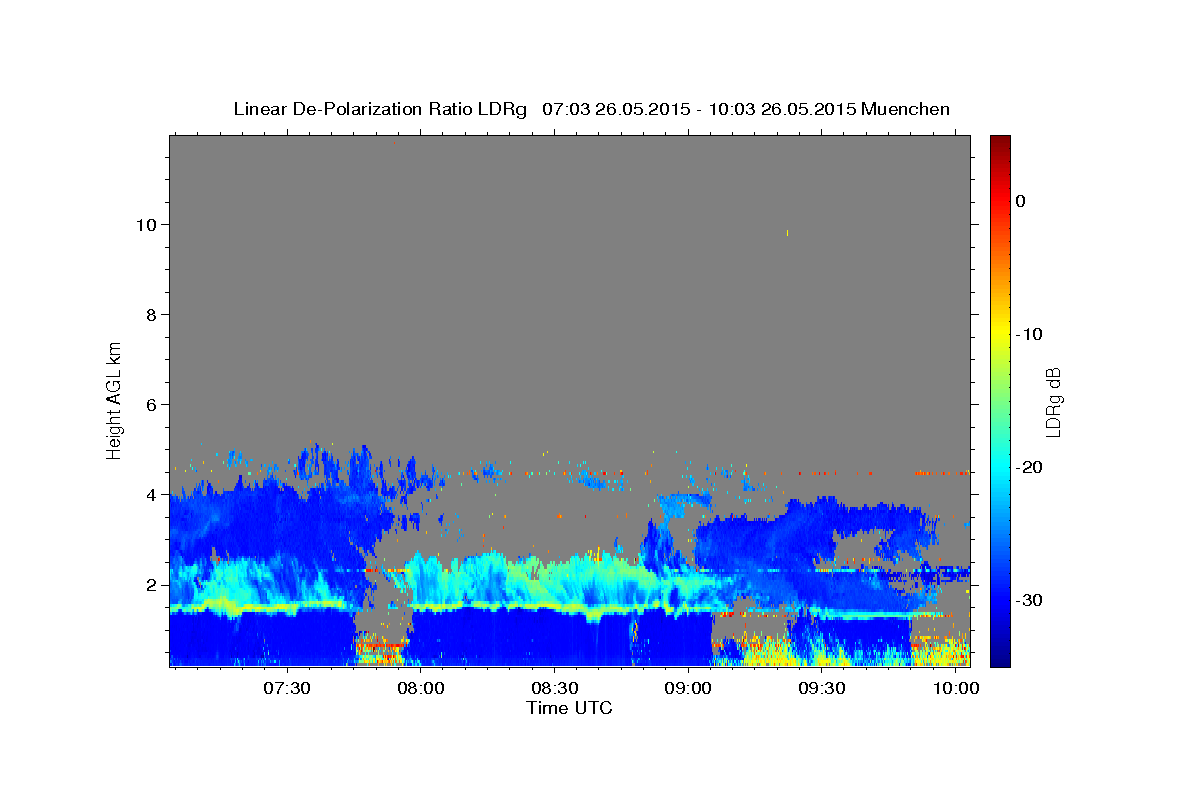
Task: Click the dark red top of the colorbar
Action: 1000,142
